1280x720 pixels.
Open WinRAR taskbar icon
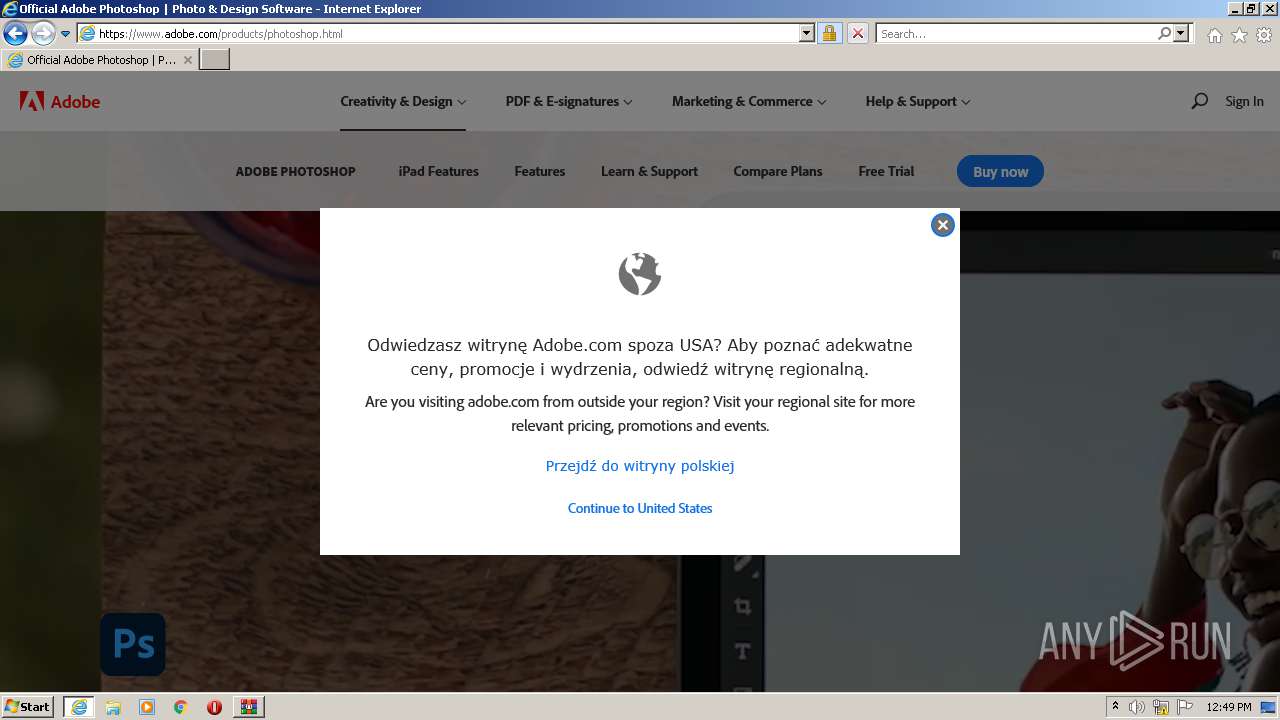click(248, 707)
